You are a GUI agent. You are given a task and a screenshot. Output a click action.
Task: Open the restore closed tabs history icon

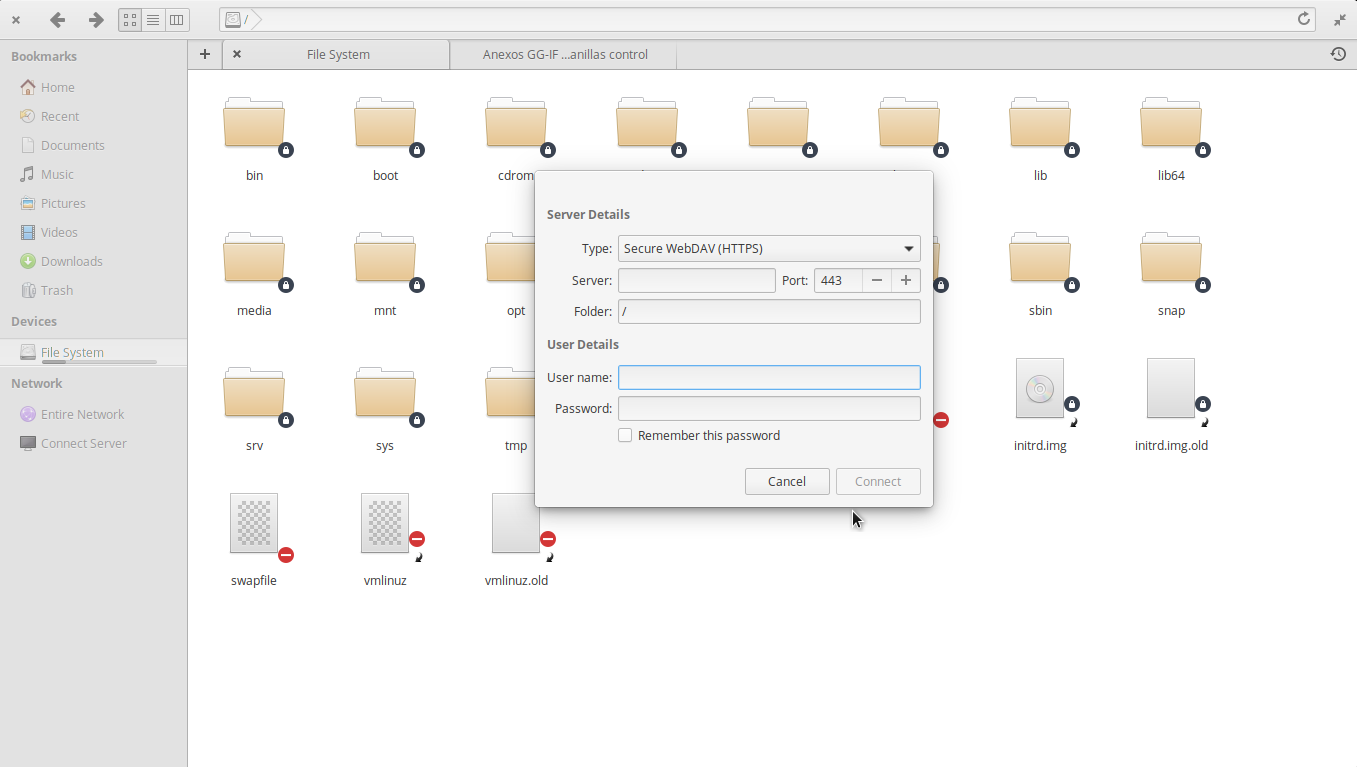(x=1340, y=54)
